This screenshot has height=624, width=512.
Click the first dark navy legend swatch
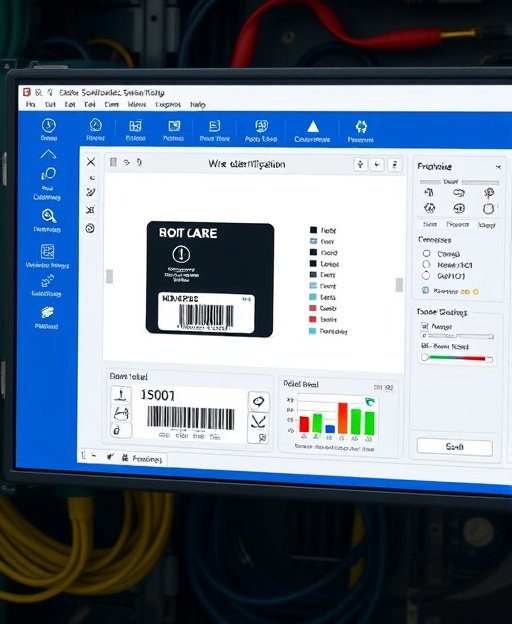[x=313, y=230]
